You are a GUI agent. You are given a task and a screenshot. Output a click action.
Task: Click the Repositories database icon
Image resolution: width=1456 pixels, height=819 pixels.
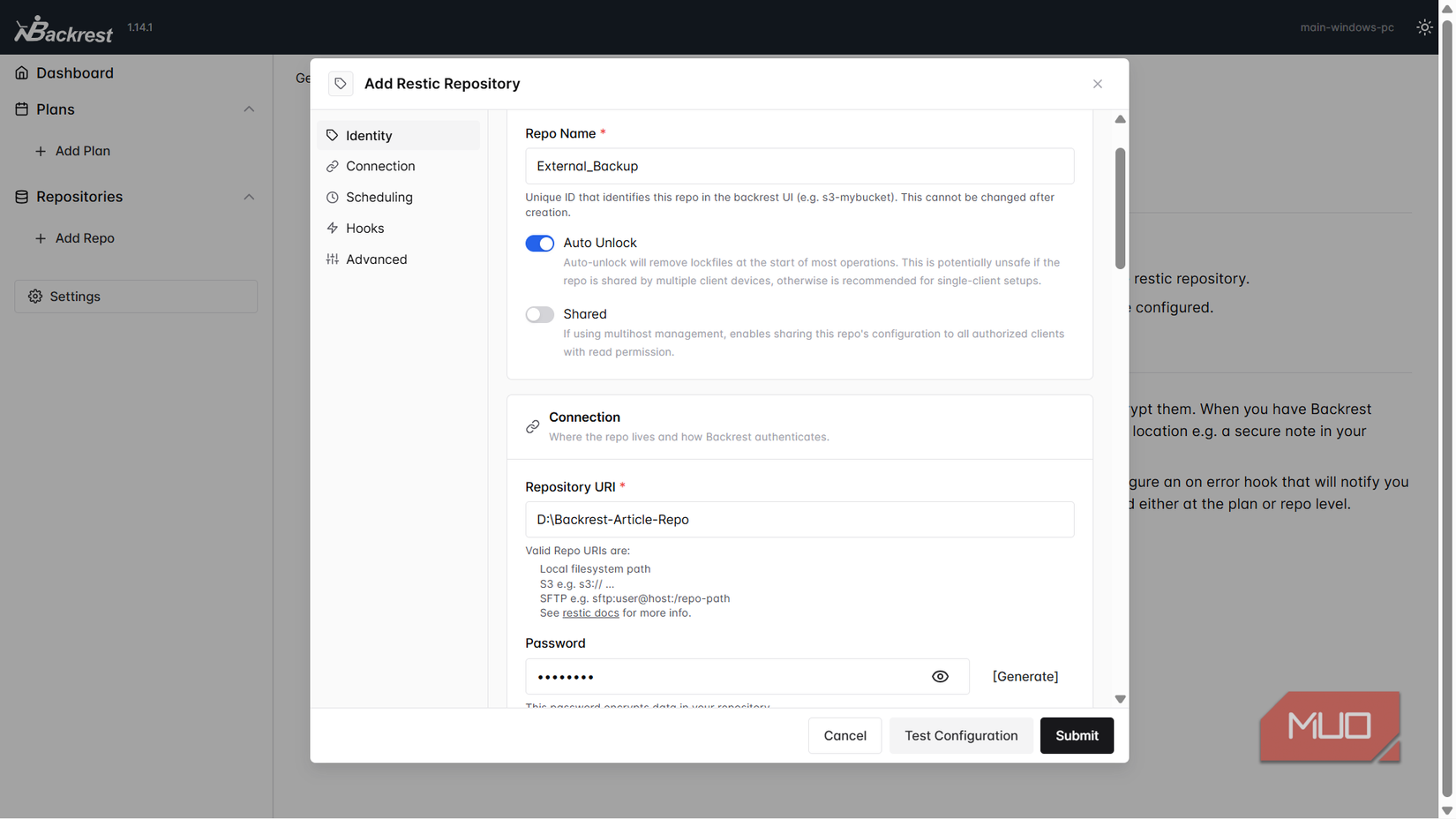point(22,197)
